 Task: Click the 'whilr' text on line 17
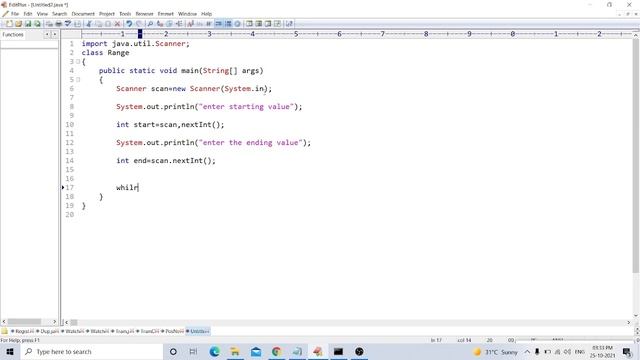click(127, 187)
